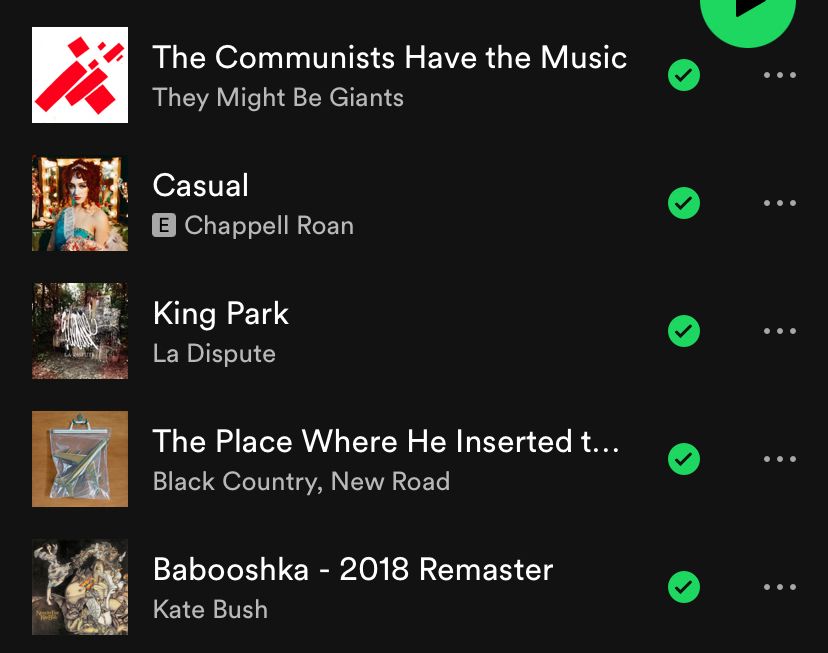
Task: Toggle saved checkmark for Babooshka
Action: click(x=684, y=586)
